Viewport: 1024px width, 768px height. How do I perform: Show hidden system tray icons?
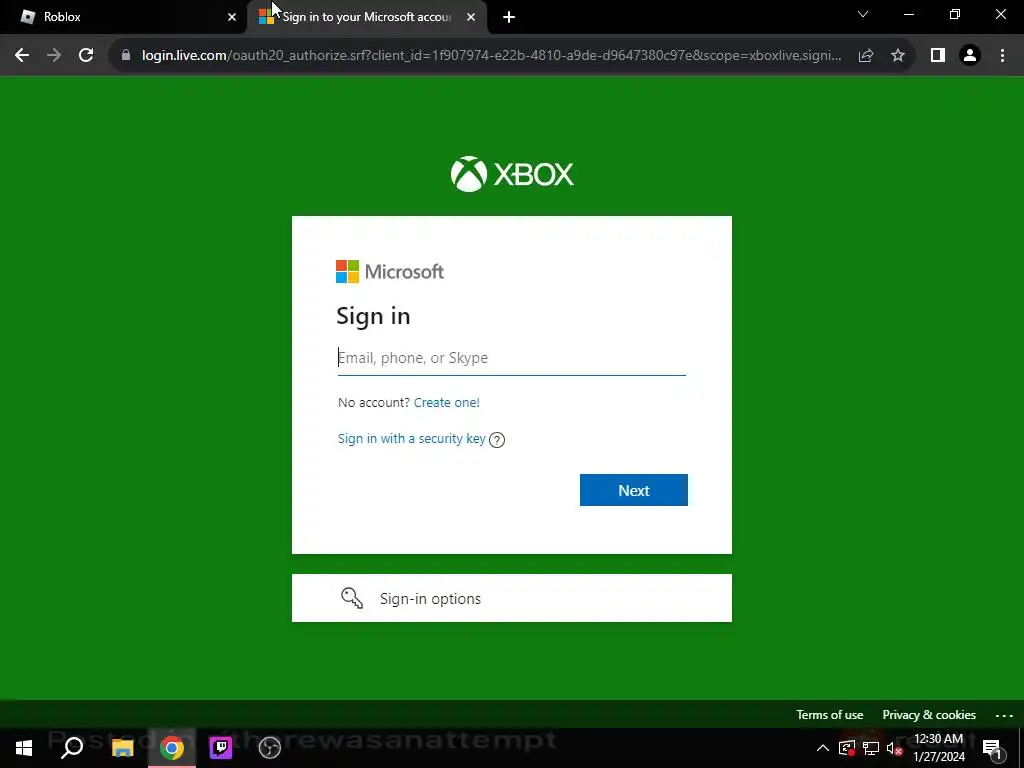click(823, 748)
